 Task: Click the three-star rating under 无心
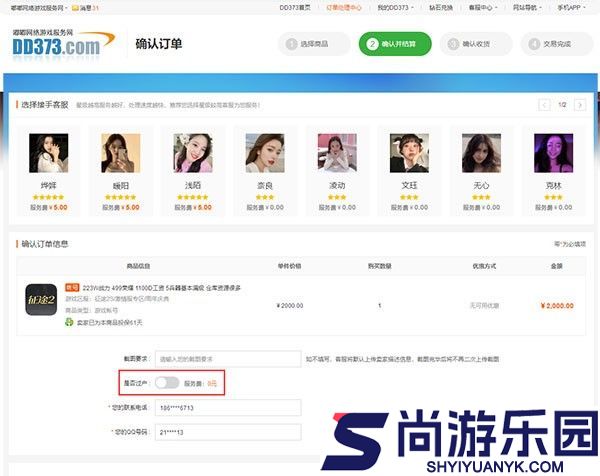click(x=481, y=197)
